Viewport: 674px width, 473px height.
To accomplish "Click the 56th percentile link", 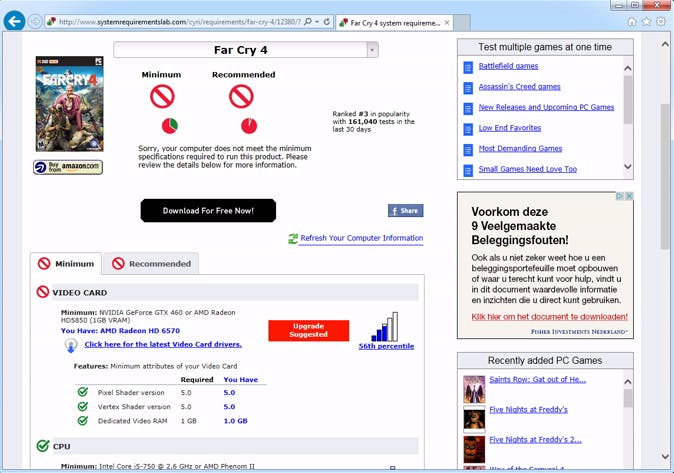I will click(x=386, y=346).
